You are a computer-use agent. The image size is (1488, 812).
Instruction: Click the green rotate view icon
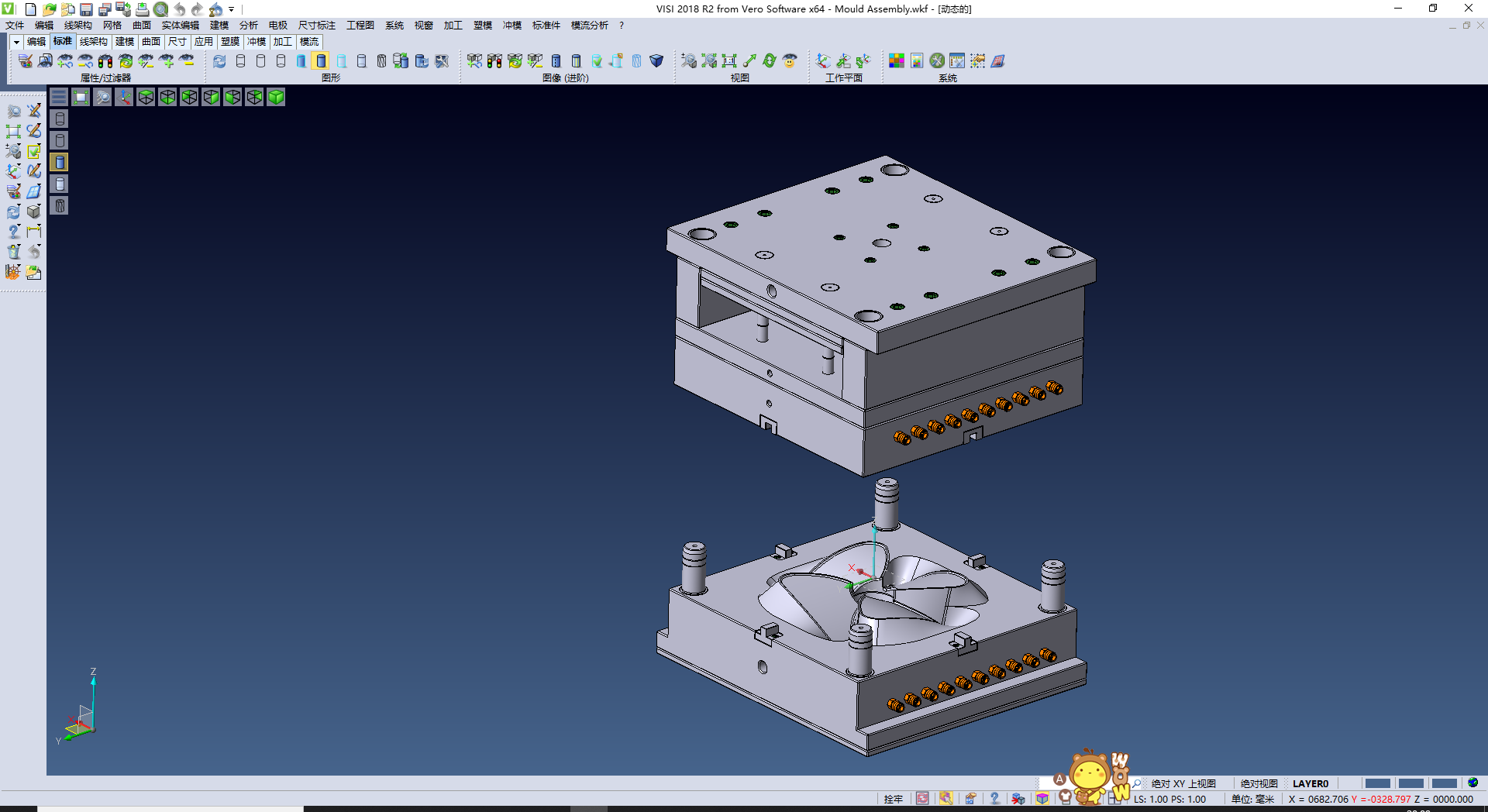(x=770, y=60)
